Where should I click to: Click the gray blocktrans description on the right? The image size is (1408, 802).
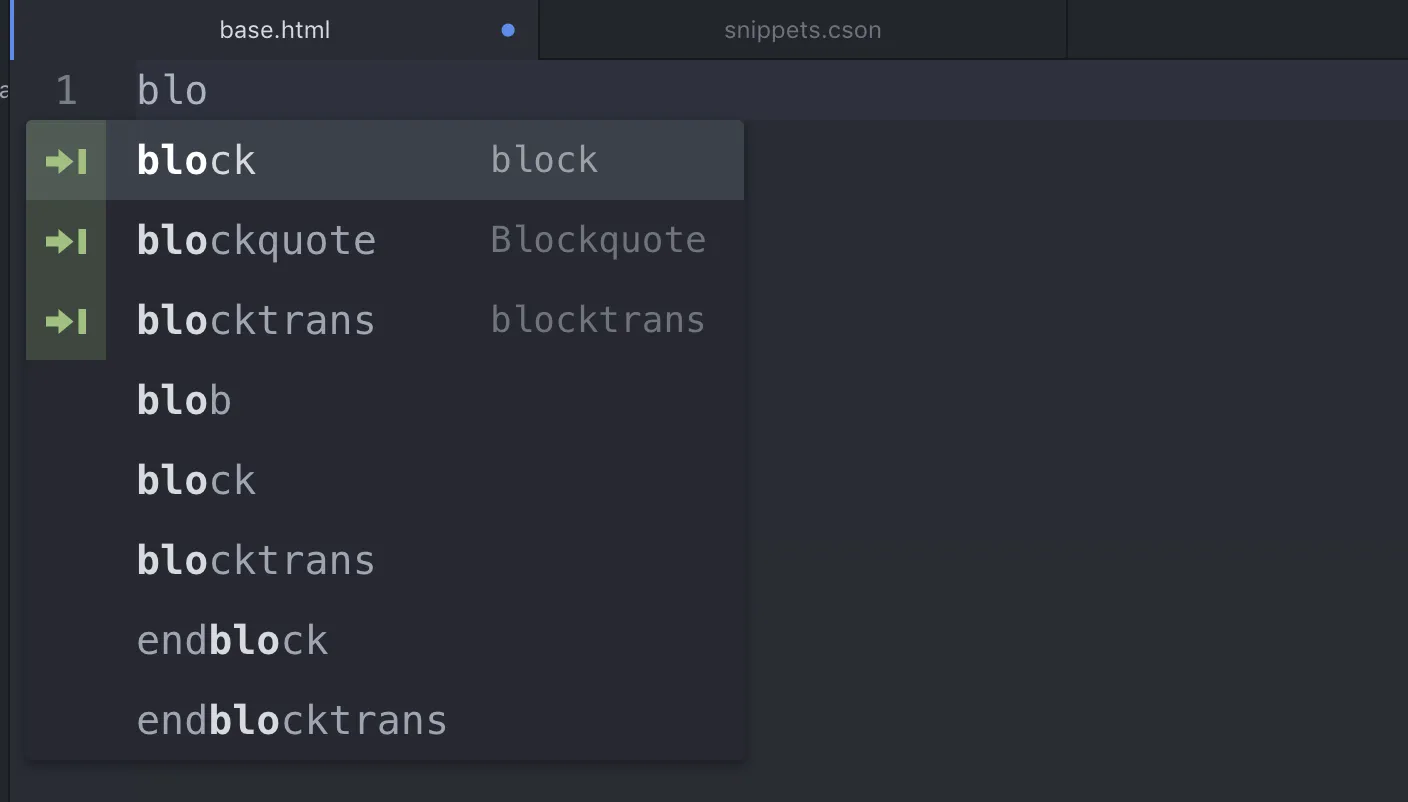tap(598, 321)
